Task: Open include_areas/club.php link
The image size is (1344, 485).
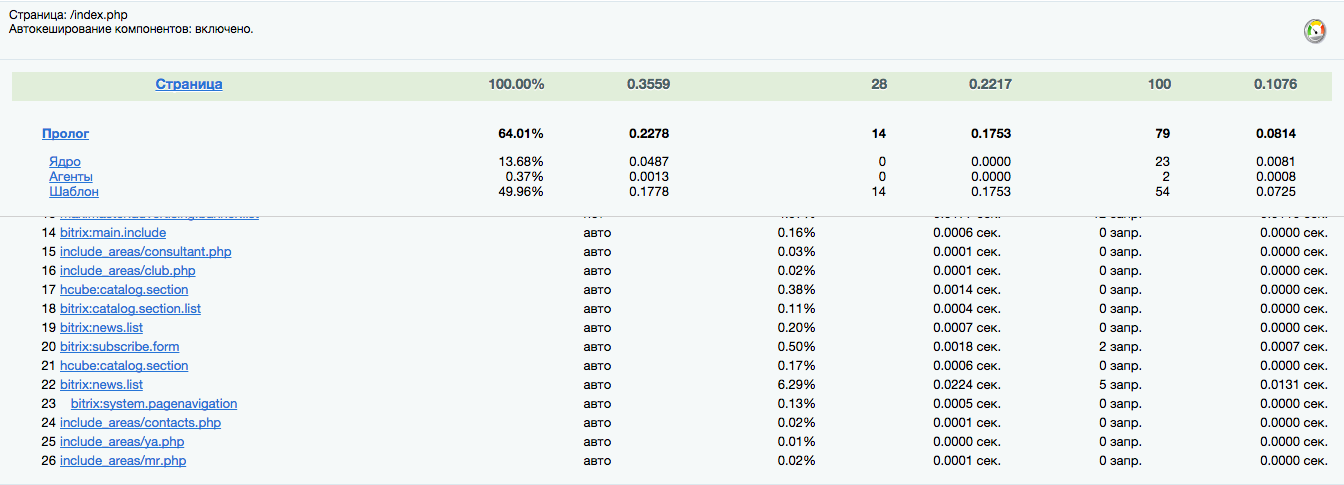Action: click(127, 270)
